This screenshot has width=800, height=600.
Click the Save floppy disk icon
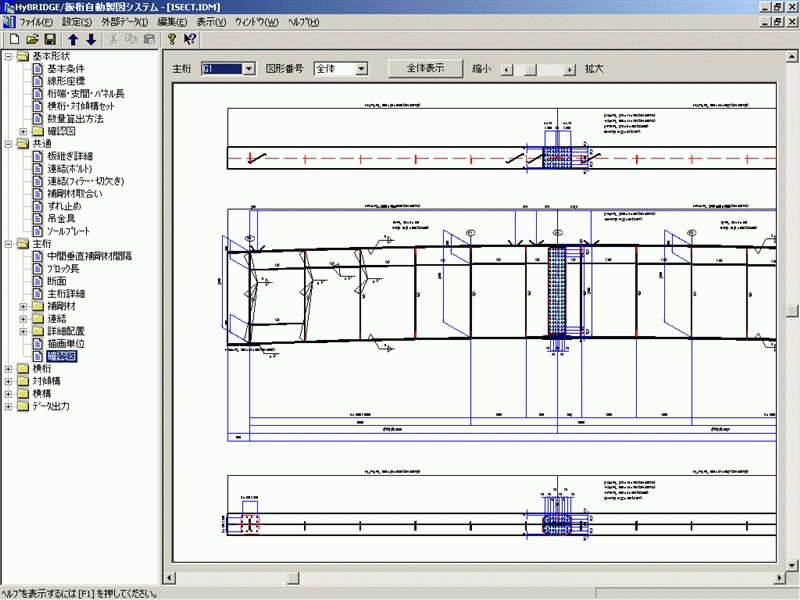pyautogui.click(x=49, y=39)
